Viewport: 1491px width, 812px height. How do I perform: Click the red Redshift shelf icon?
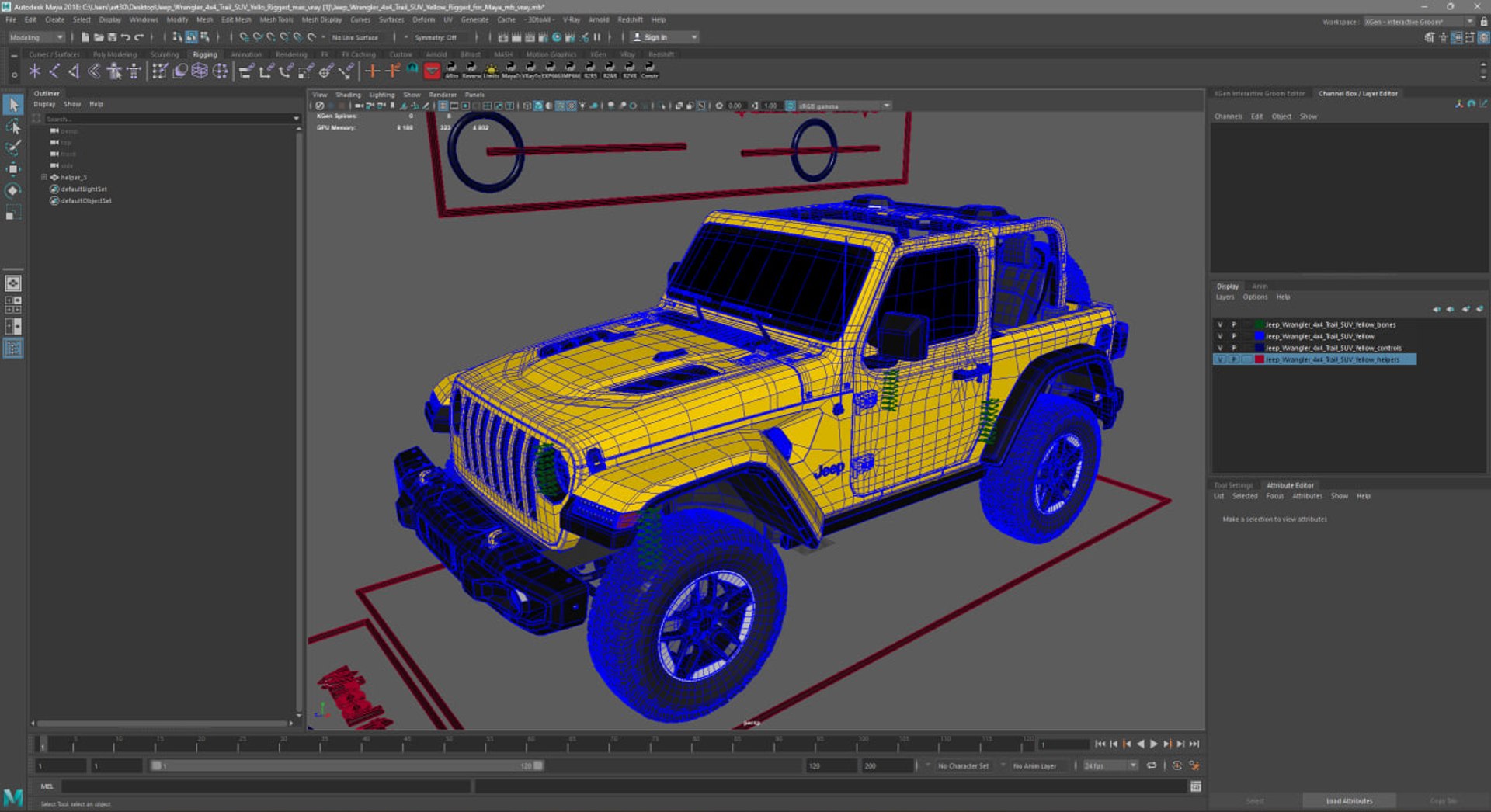(x=433, y=71)
